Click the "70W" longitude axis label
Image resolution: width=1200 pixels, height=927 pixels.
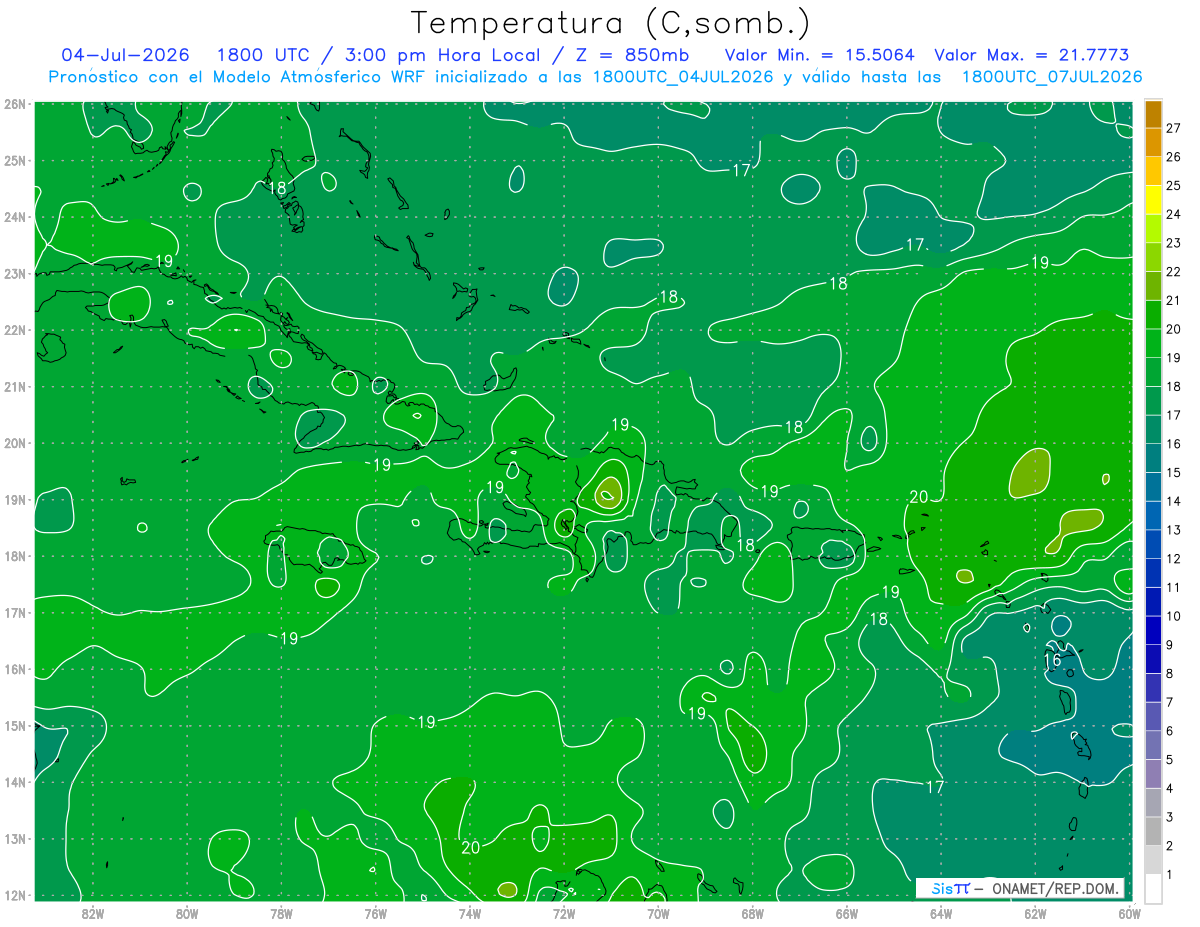tap(658, 913)
